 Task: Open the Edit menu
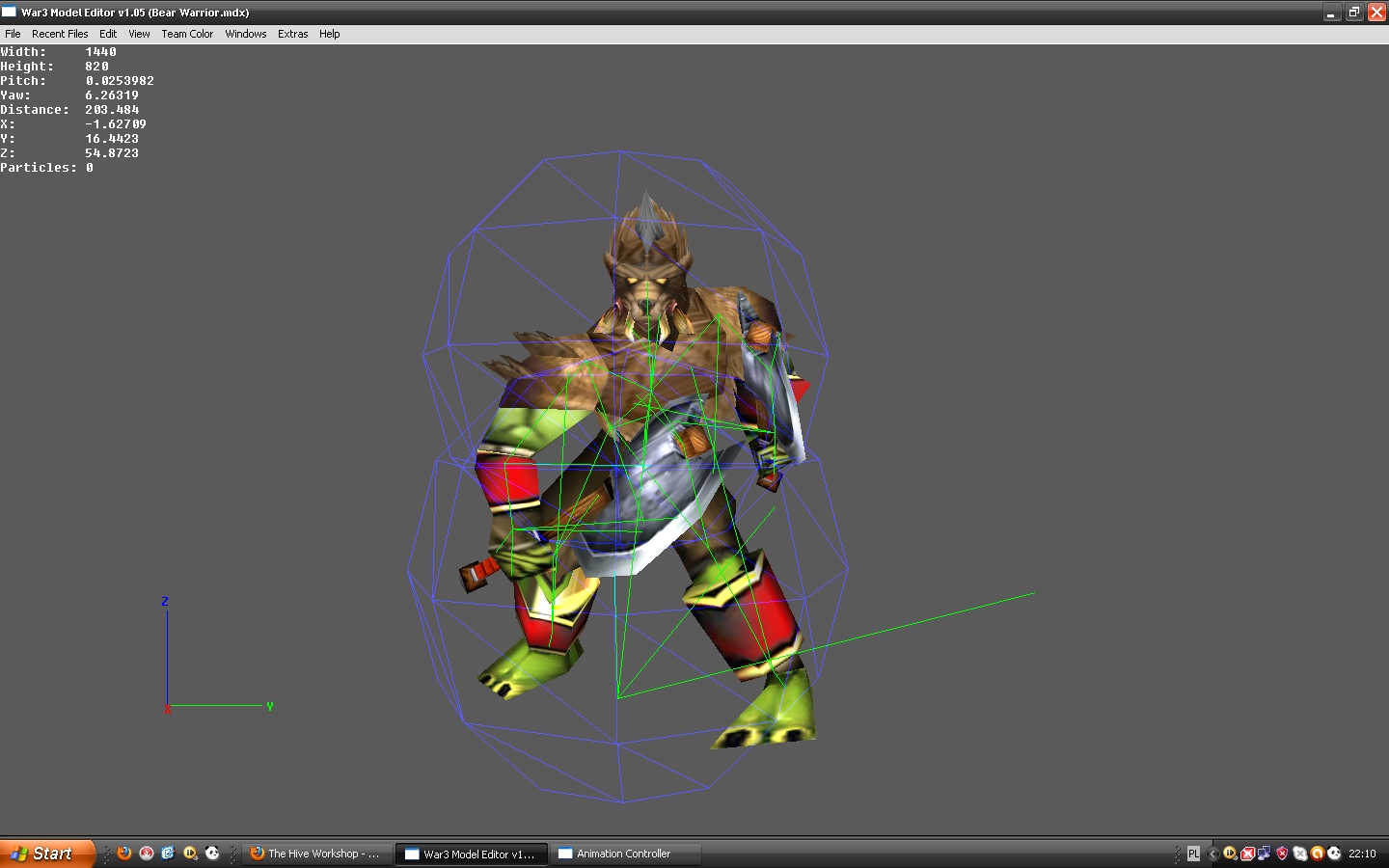click(x=108, y=34)
